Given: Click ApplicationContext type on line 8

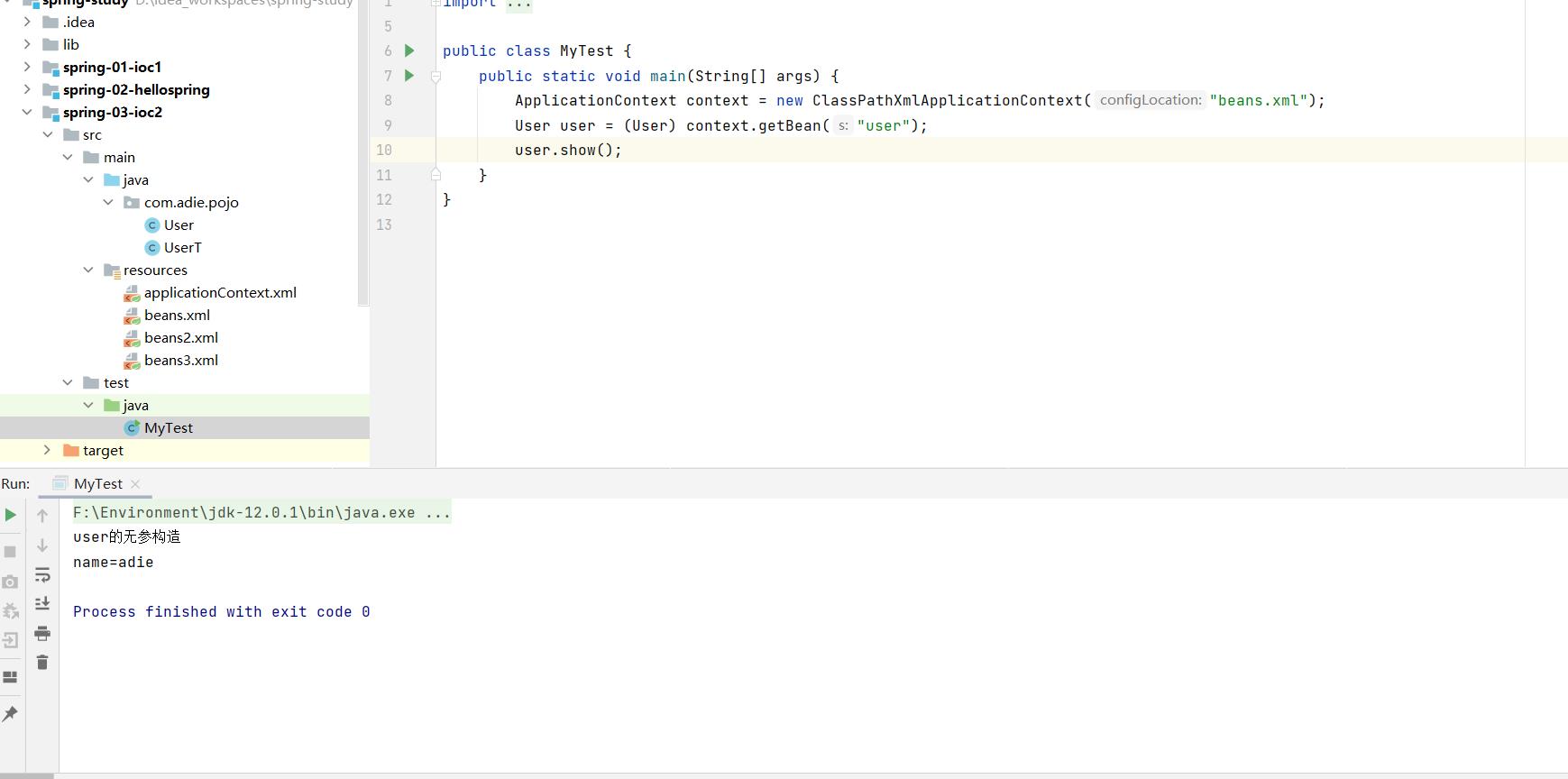Looking at the screenshot, I should (595, 100).
